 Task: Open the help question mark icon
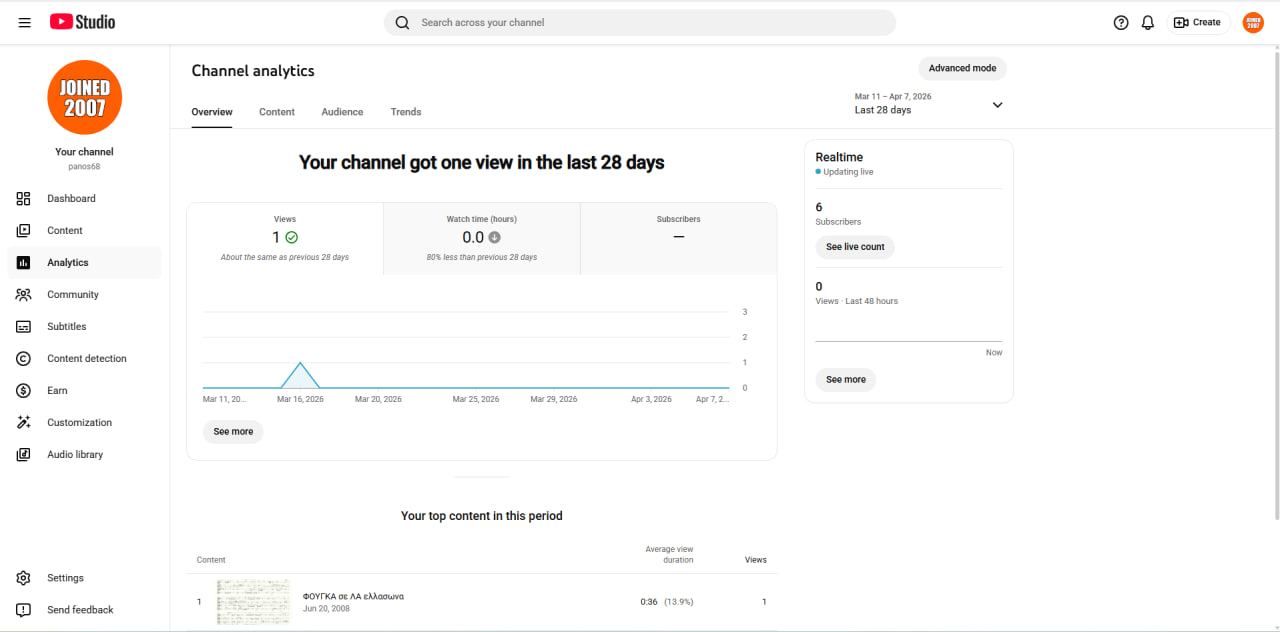(1121, 22)
